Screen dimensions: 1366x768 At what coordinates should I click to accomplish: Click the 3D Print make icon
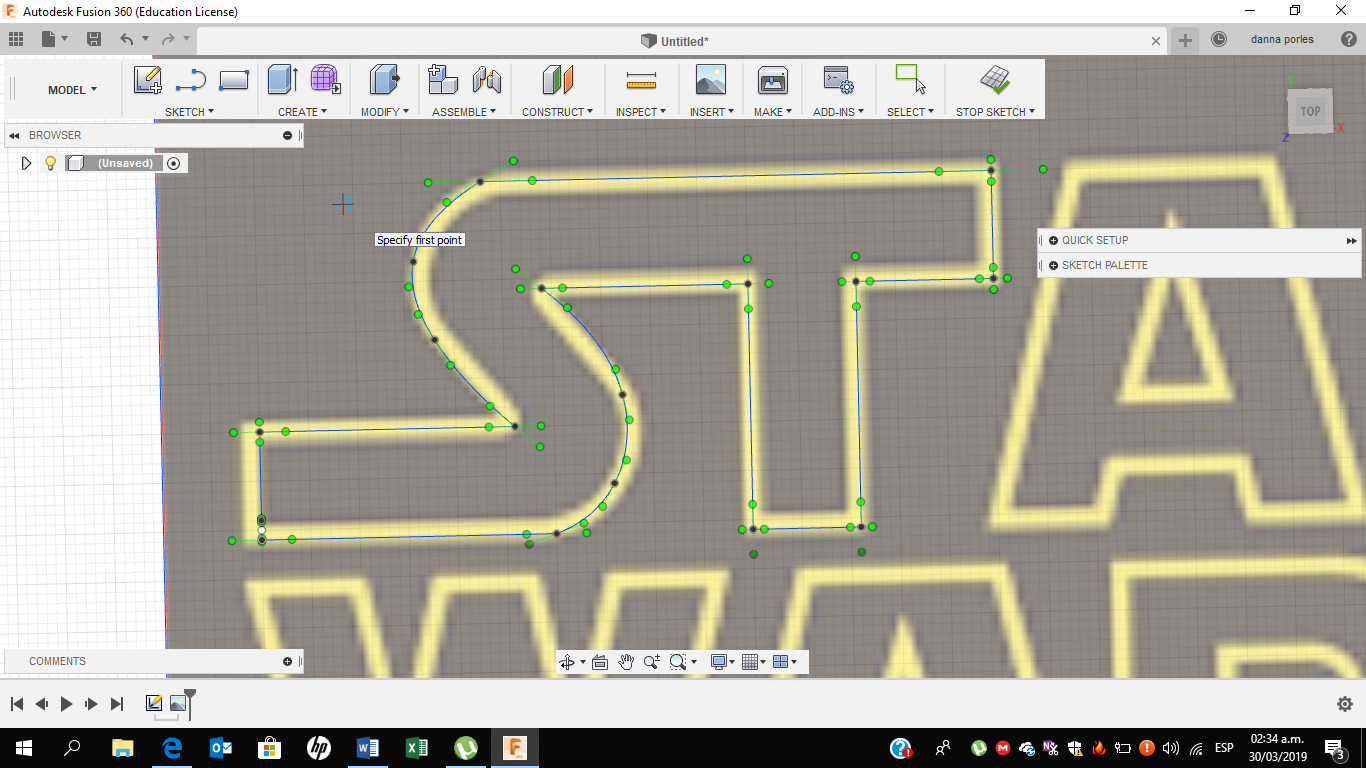click(773, 80)
